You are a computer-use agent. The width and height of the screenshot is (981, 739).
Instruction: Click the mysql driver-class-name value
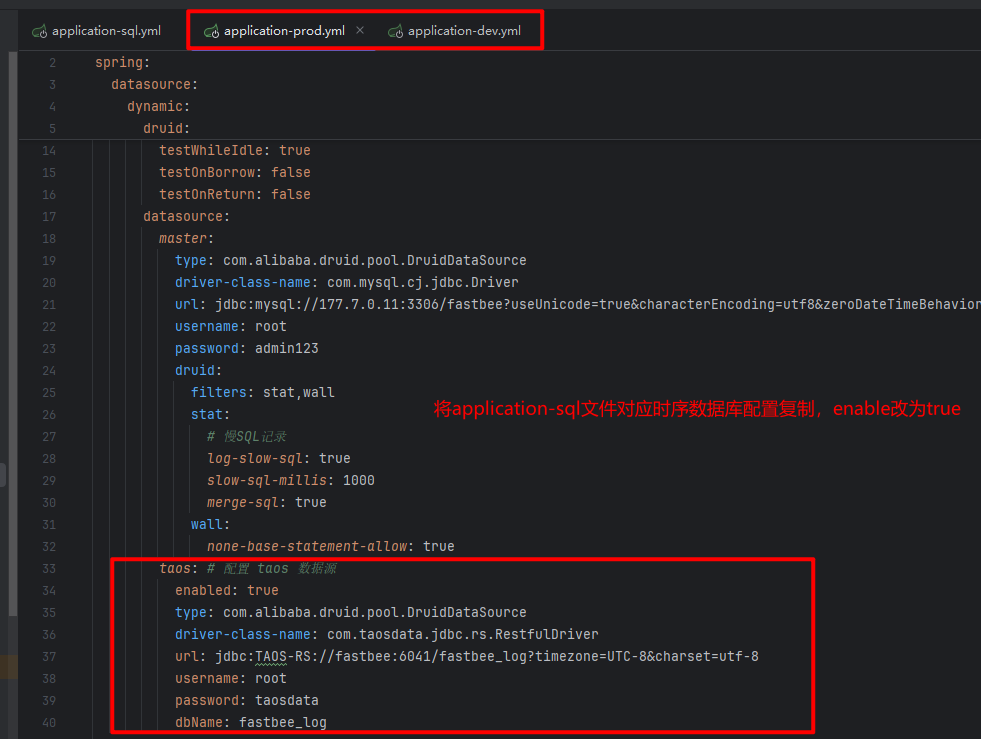pyautogui.click(x=423, y=282)
